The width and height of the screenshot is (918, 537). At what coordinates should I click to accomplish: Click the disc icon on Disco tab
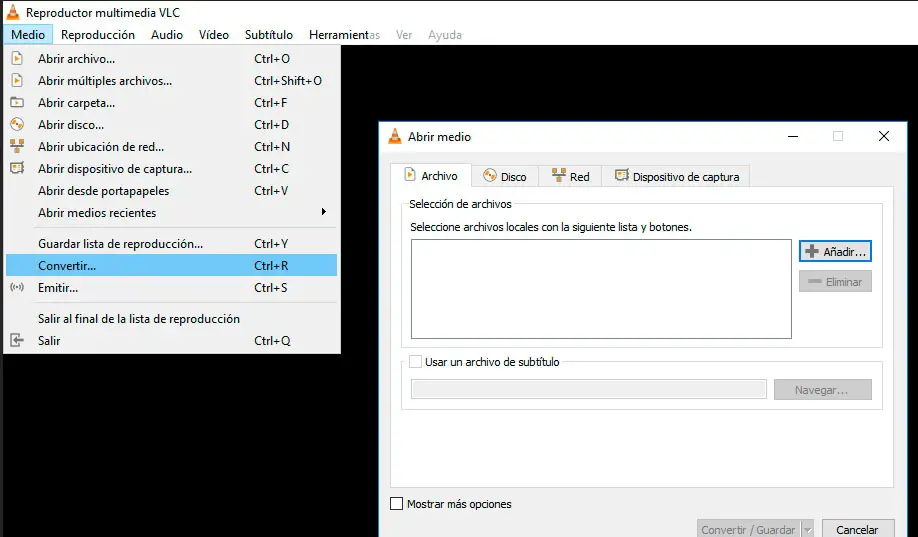click(x=489, y=176)
